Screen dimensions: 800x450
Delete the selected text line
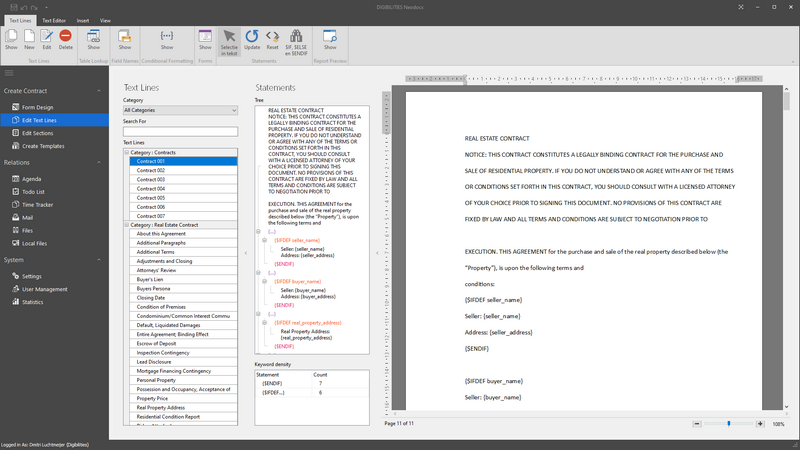point(65,39)
